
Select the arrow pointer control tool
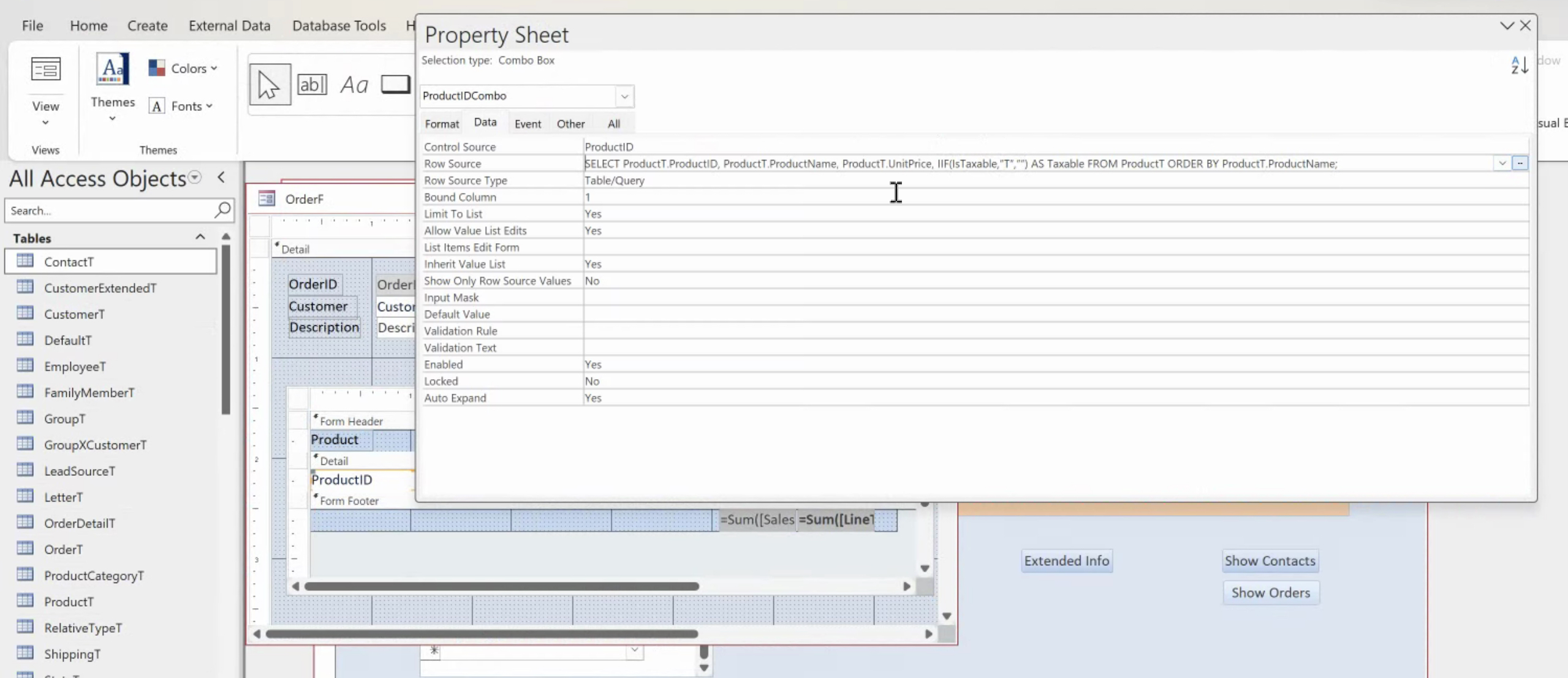tap(270, 85)
